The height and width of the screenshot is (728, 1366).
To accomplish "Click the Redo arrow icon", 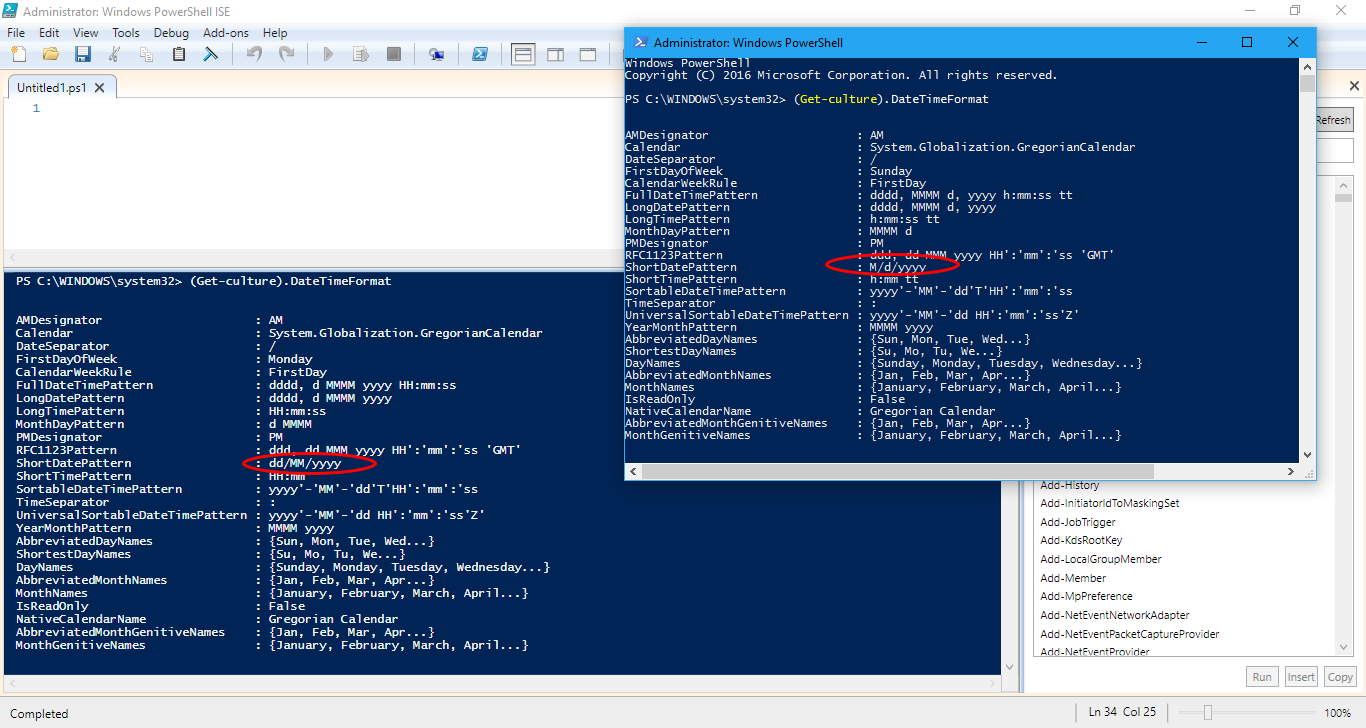I will click(286, 54).
